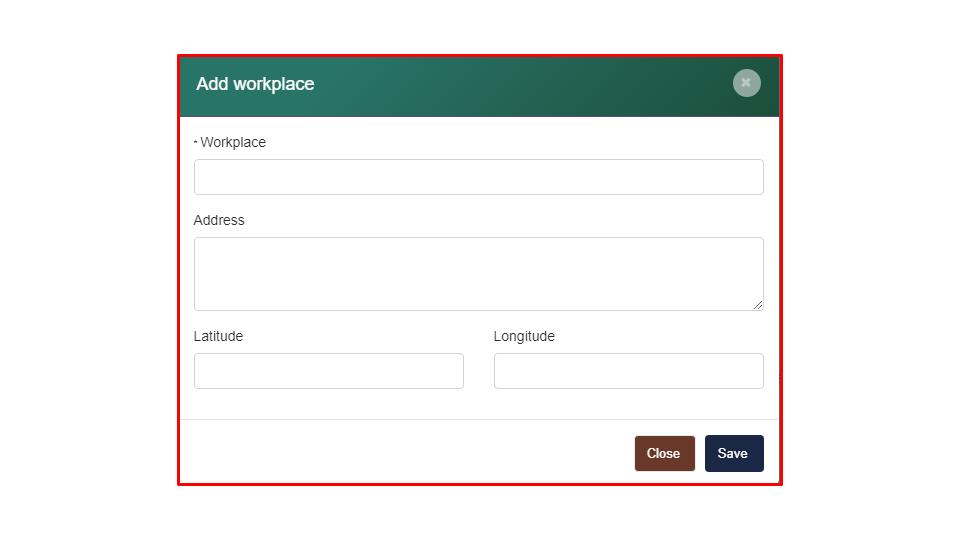
Task: Dismiss the dialog with the header X icon
Action: pyautogui.click(x=746, y=83)
